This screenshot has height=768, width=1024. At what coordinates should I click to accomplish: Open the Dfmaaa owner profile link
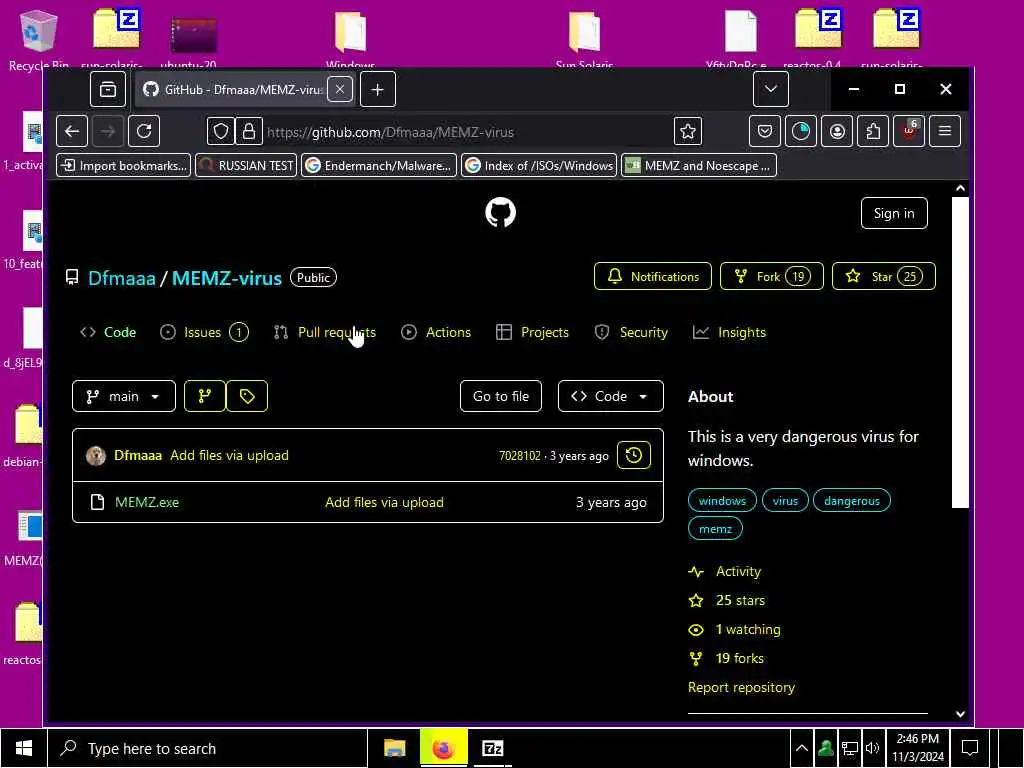[x=121, y=278]
